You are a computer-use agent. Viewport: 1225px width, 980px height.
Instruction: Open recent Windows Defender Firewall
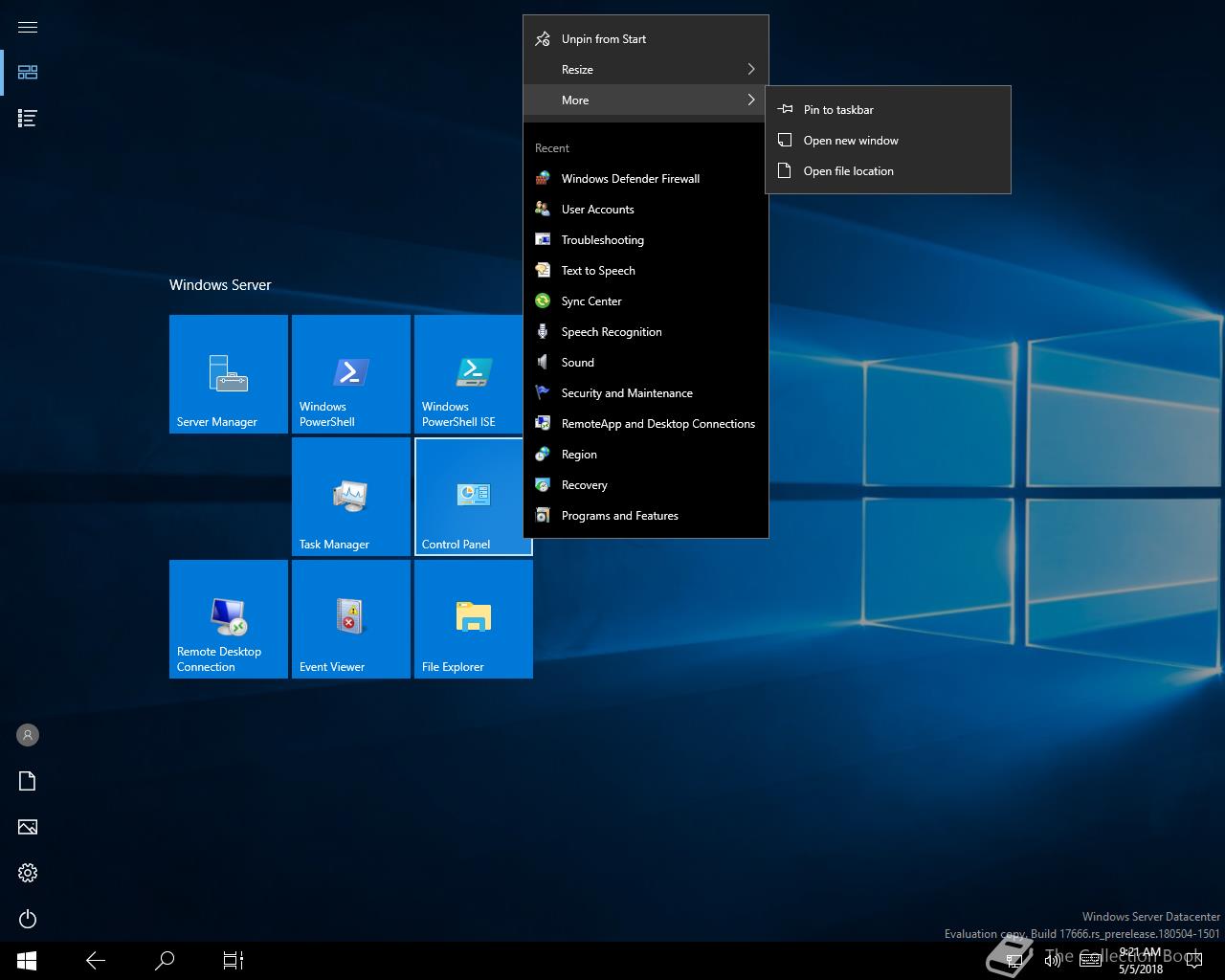pos(646,179)
